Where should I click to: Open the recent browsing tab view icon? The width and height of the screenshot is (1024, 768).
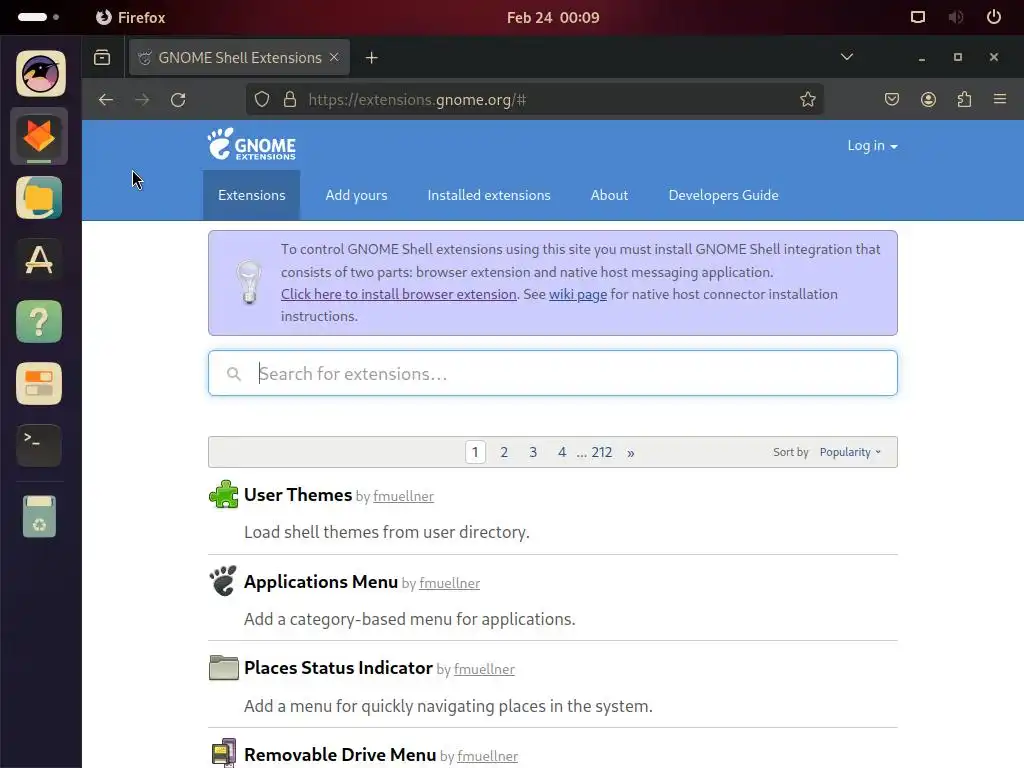pos(103,57)
